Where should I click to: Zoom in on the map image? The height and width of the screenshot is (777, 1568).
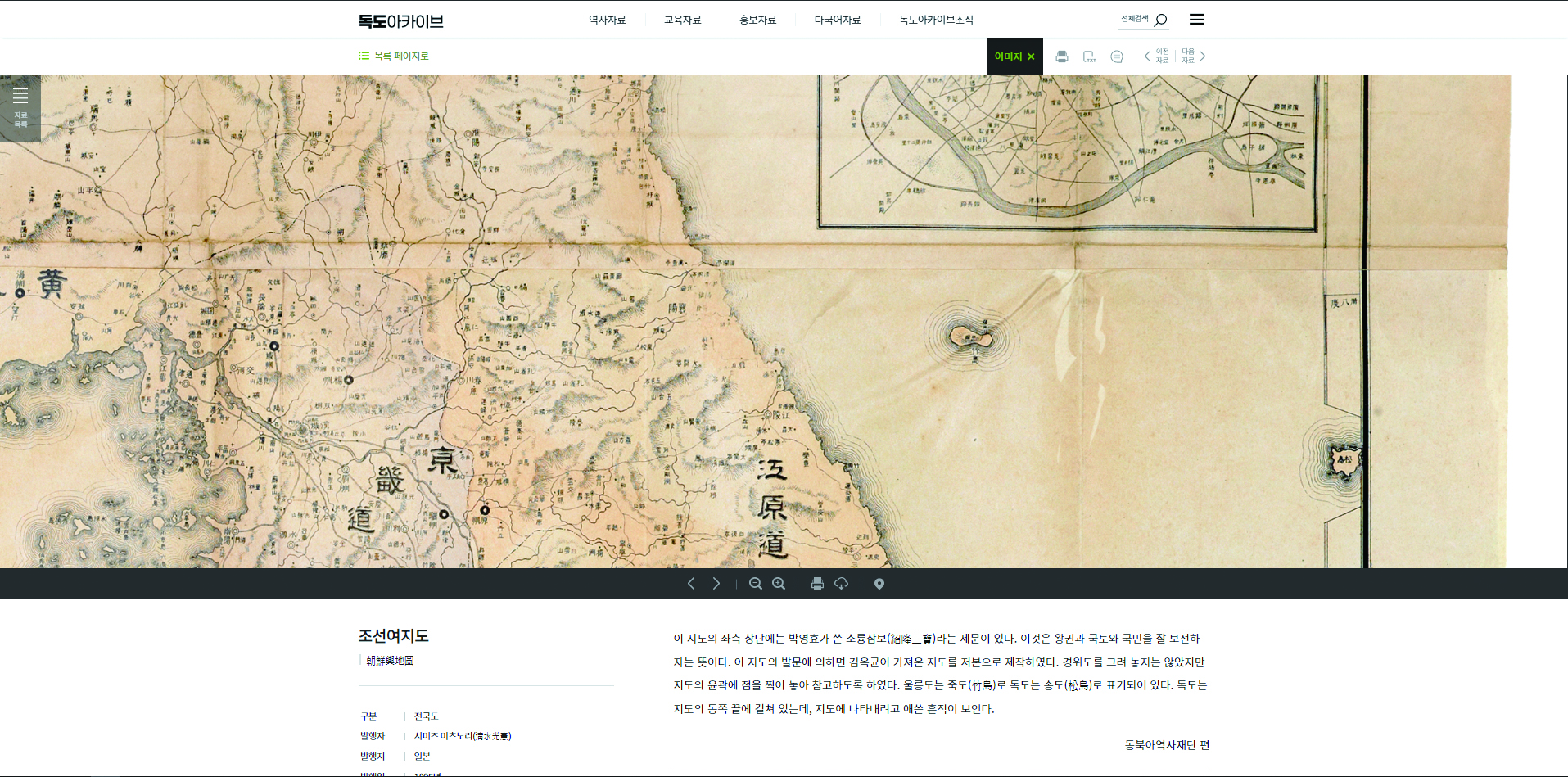point(779,584)
